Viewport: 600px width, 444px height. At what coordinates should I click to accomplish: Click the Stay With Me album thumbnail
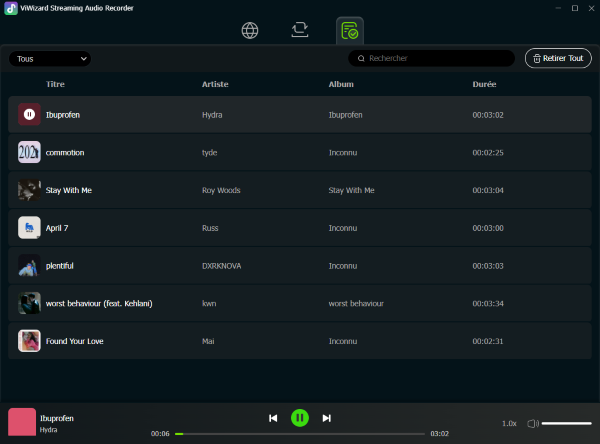pyautogui.click(x=29, y=190)
